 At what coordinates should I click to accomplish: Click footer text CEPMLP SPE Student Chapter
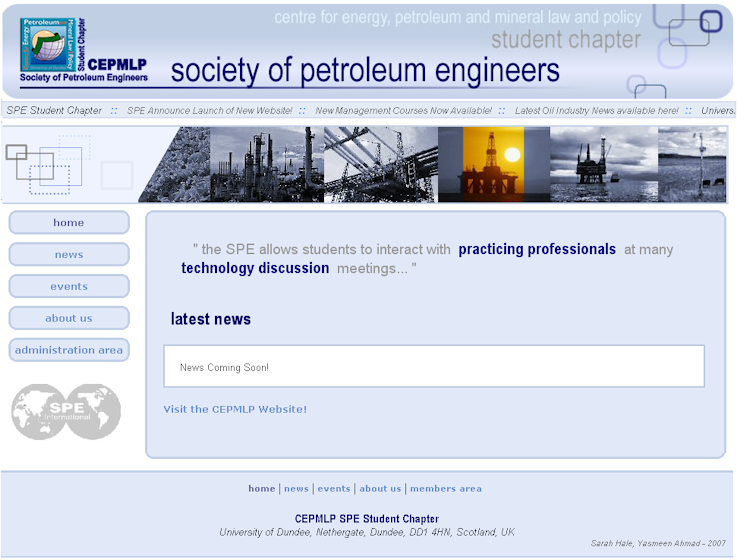coord(367,519)
